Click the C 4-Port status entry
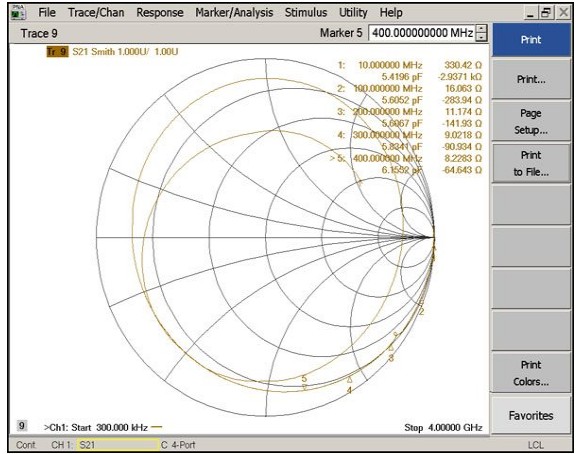The height and width of the screenshot is (454, 576). tap(178, 445)
